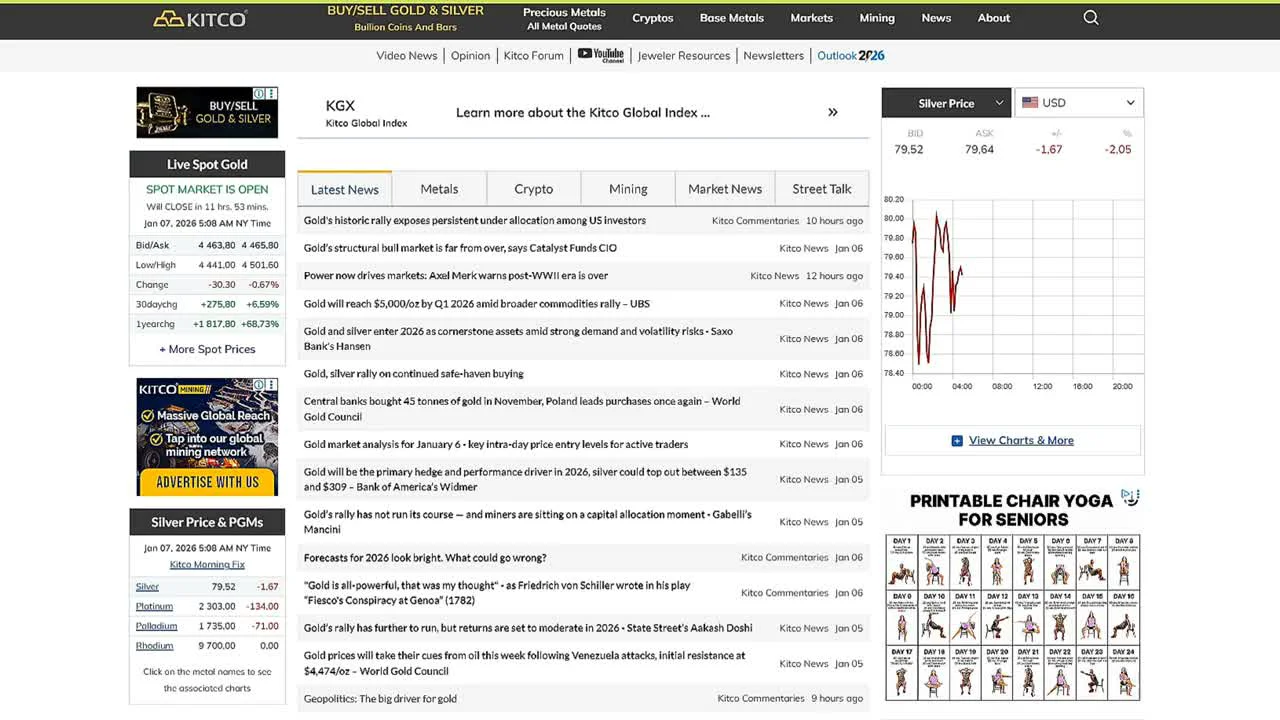This screenshot has height=720, width=1280.
Task: Select the Street Talk tab
Action: (x=821, y=189)
